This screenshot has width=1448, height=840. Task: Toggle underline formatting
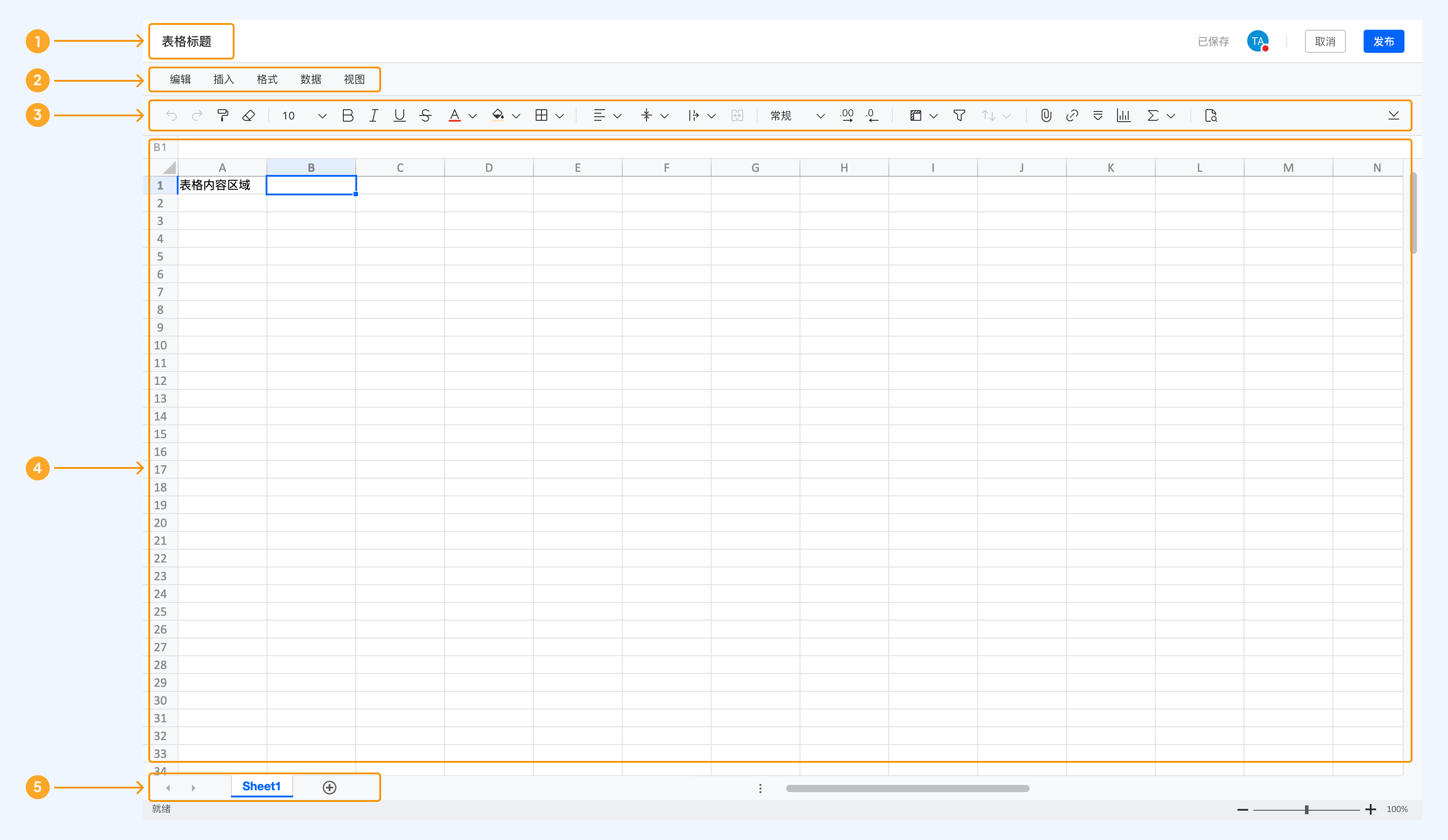pos(399,115)
